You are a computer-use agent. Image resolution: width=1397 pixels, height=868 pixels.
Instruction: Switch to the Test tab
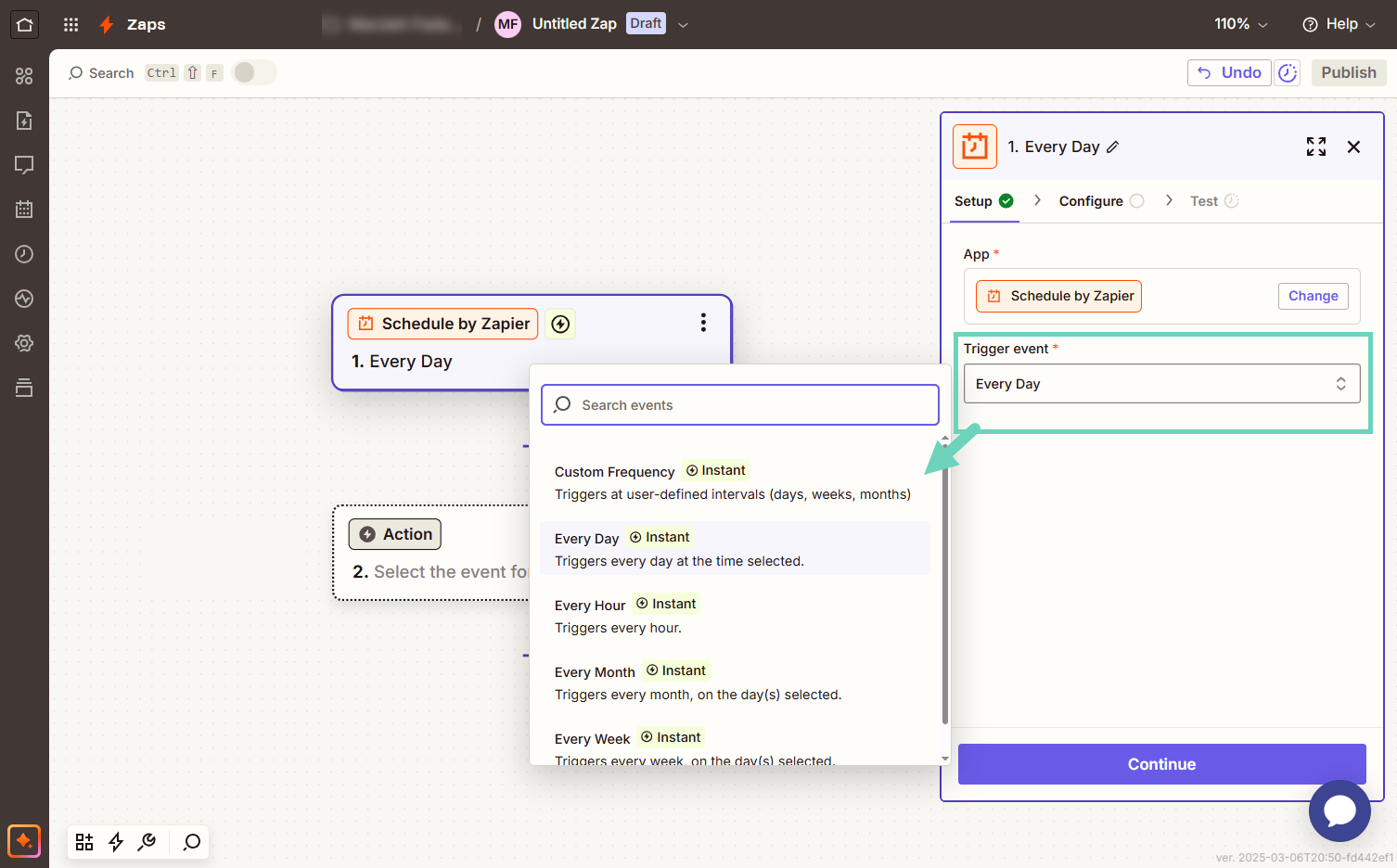click(x=1214, y=201)
